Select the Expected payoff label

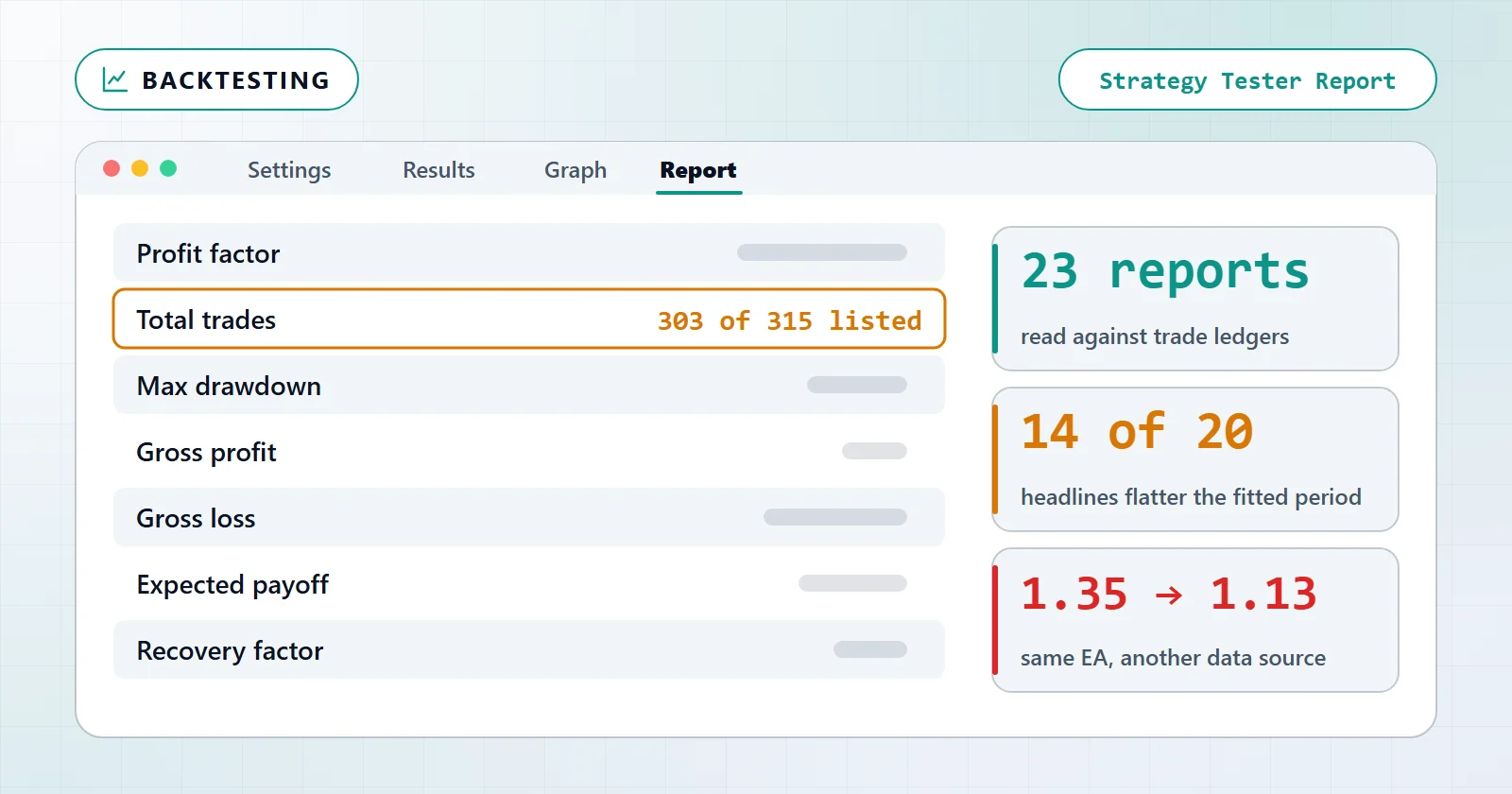232,585
